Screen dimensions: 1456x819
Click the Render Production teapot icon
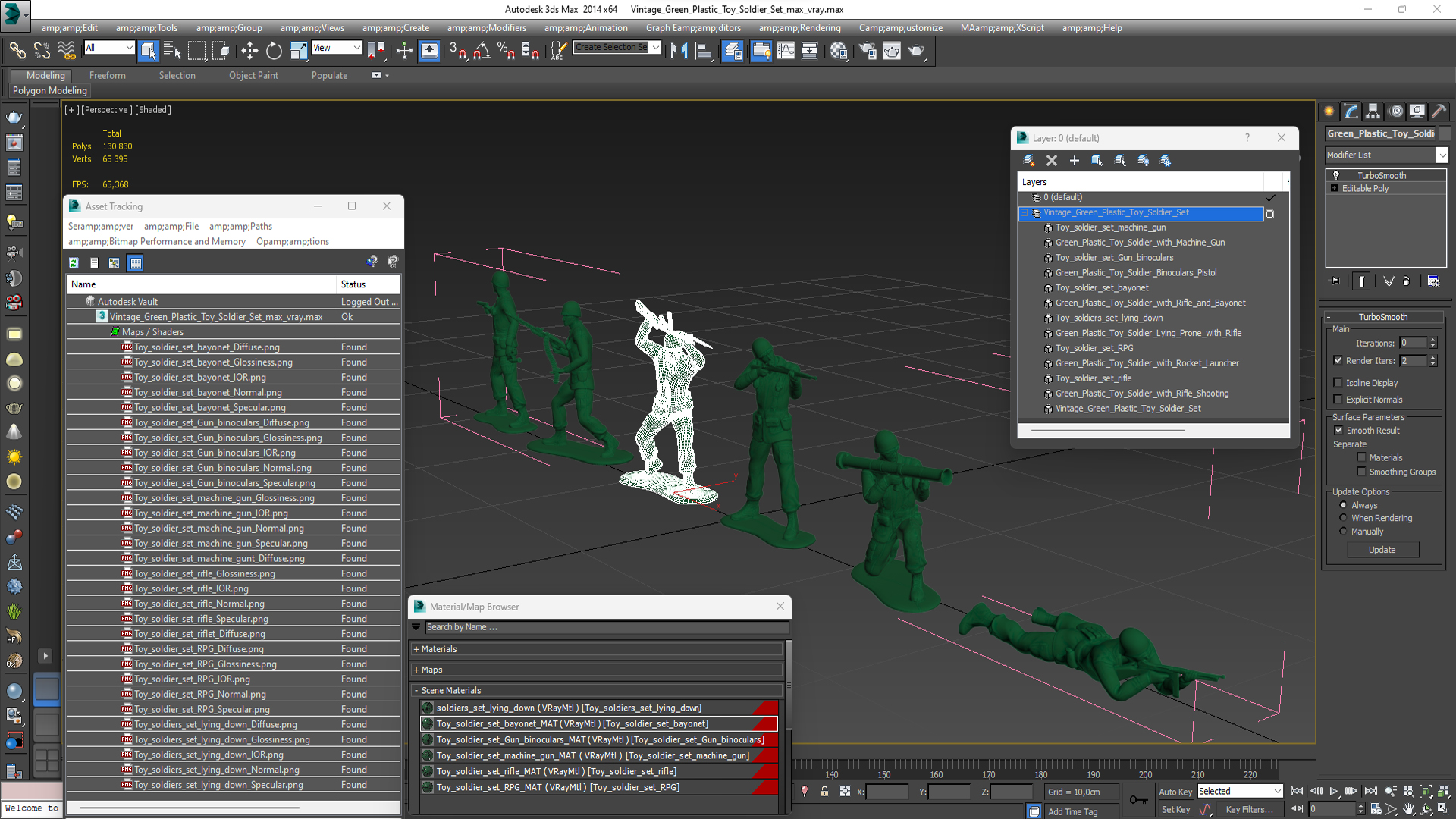click(917, 51)
